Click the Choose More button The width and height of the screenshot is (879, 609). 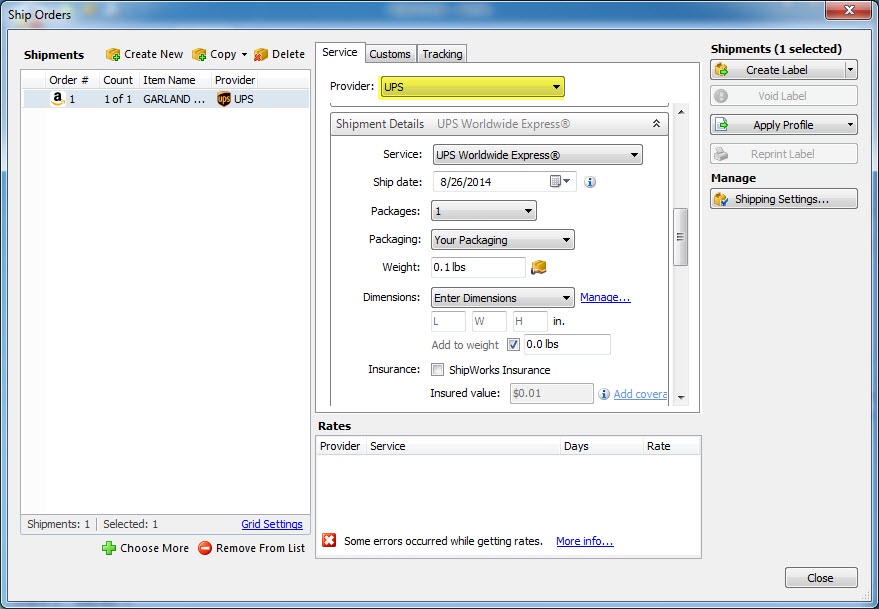(x=145, y=548)
